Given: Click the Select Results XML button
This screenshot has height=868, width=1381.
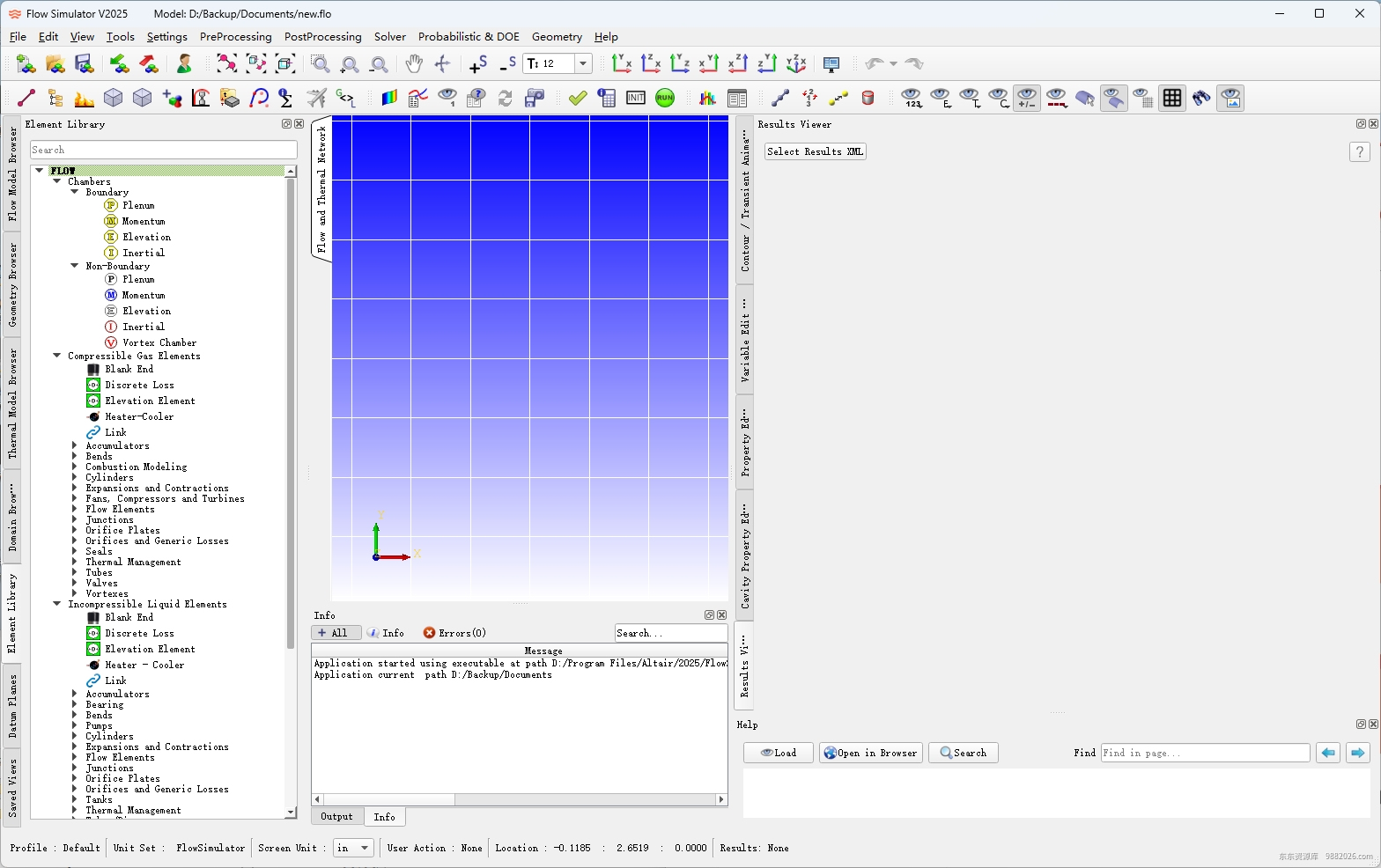Looking at the screenshot, I should [815, 151].
